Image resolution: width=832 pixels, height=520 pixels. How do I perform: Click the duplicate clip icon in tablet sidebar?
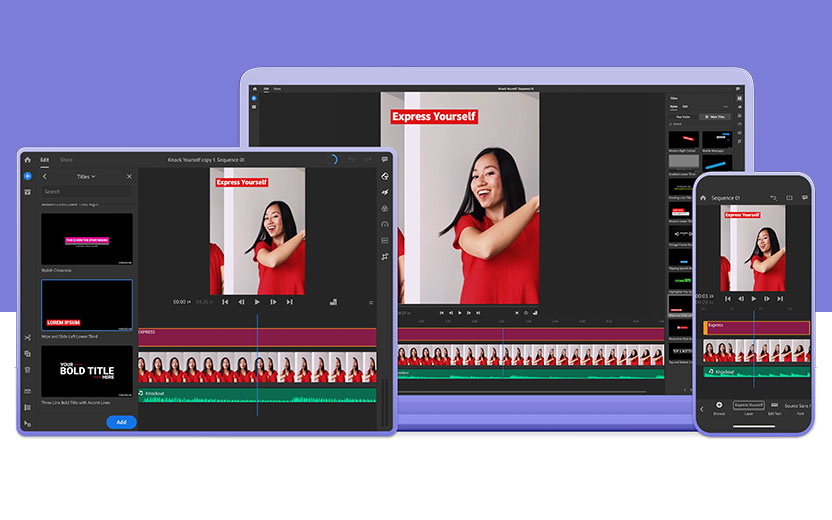pos(27,354)
